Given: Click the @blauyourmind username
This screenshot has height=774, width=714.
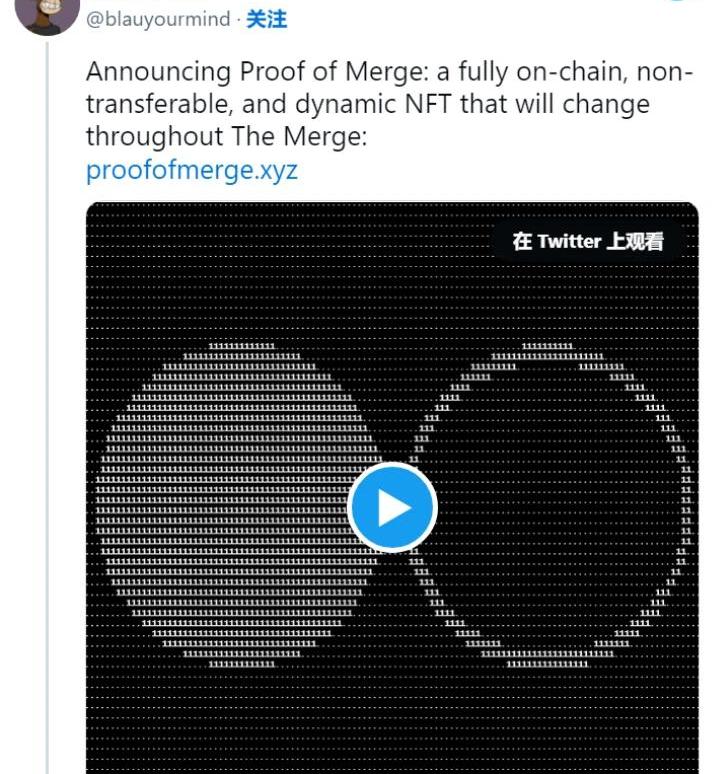Looking at the screenshot, I should coord(158,19).
